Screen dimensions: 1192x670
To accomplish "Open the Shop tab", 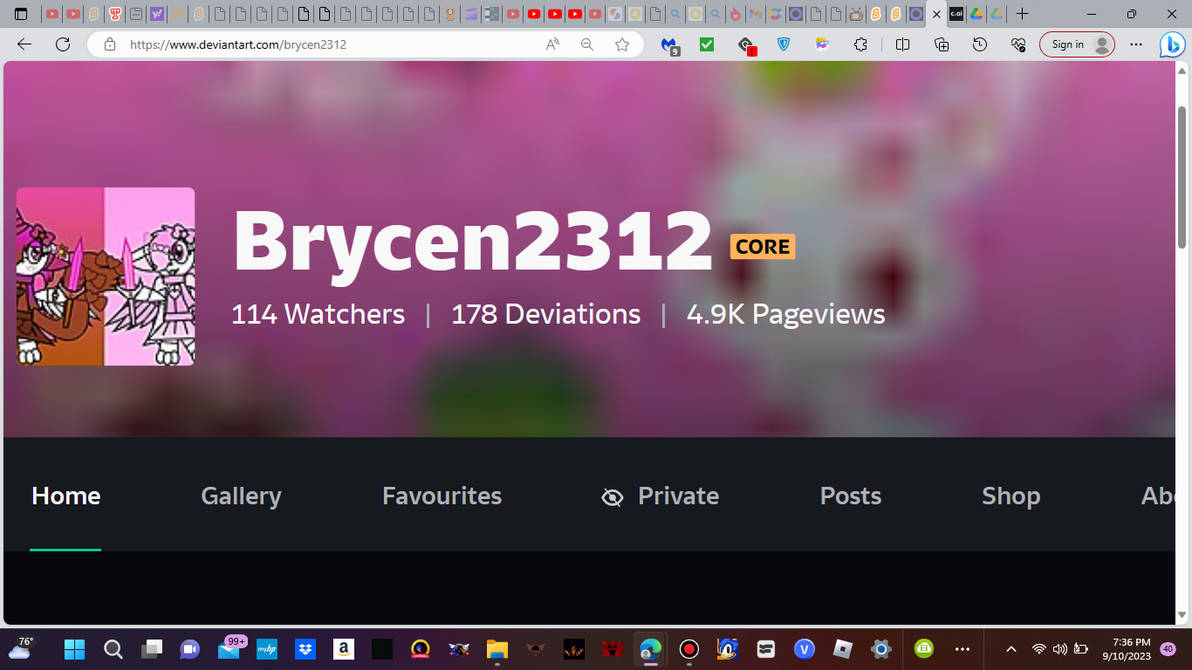I will pos(1011,496).
